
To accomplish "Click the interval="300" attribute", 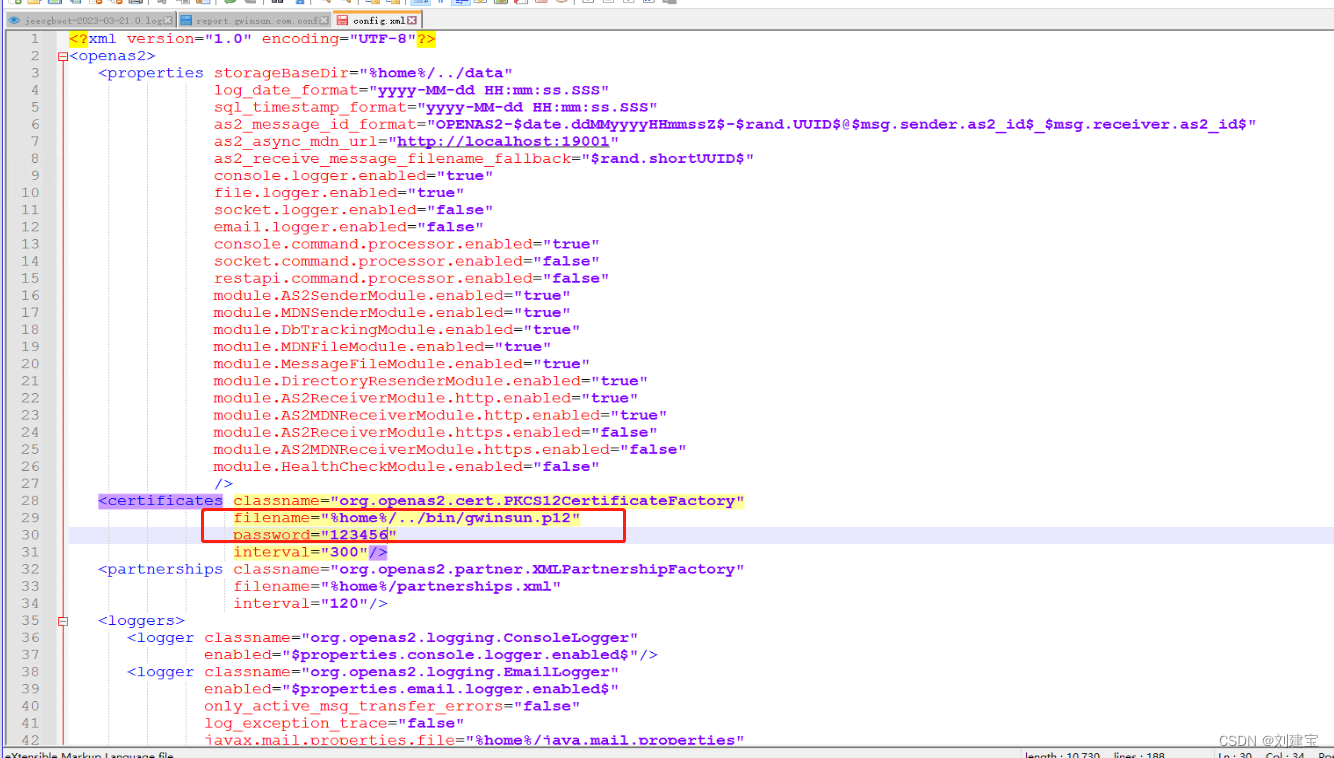I will pos(300,552).
